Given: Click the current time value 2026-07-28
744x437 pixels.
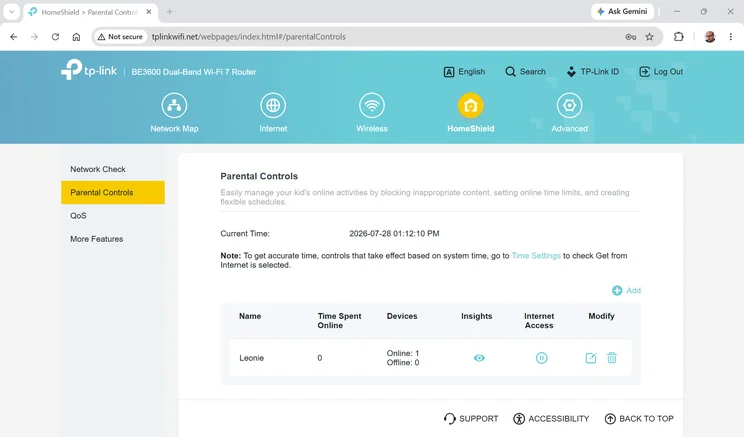Looking at the screenshot, I should tap(394, 233).
